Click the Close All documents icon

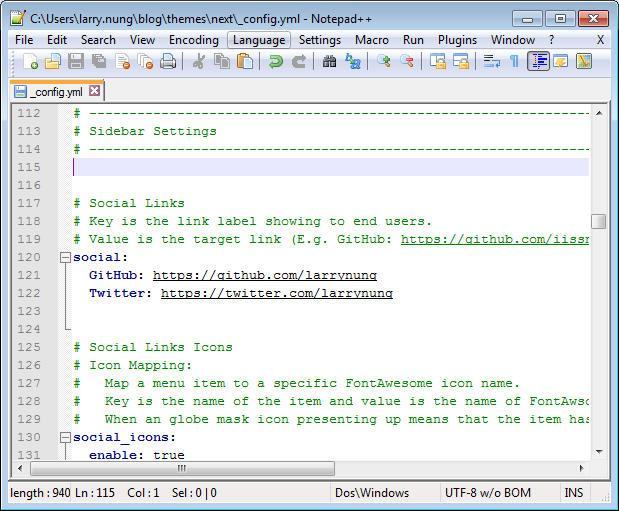[145, 62]
